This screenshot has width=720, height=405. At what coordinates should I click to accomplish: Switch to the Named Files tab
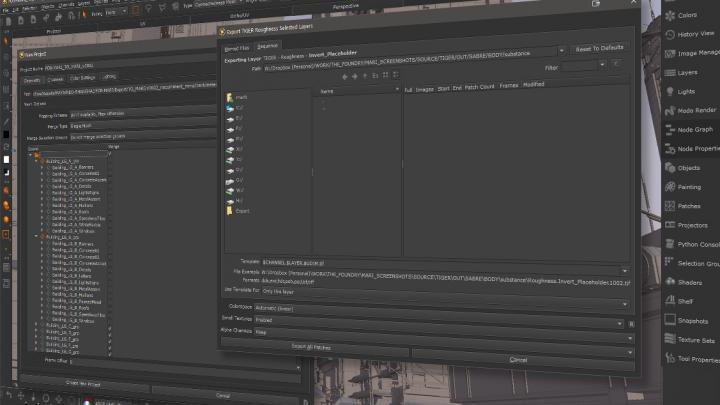tap(235, 46)
